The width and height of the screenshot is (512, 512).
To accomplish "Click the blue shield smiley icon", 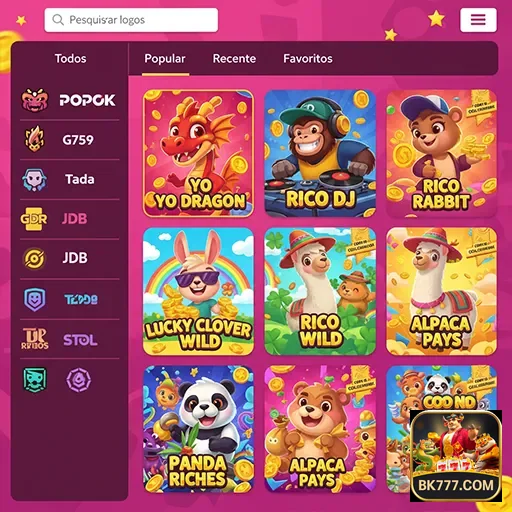I will pyautogui.click(x=35, y=299).
